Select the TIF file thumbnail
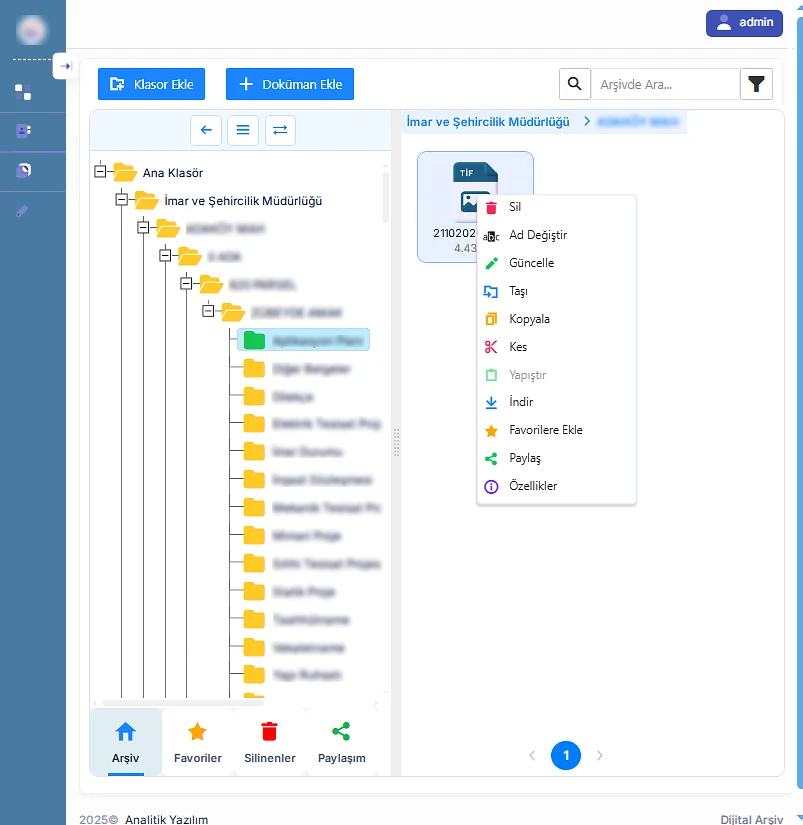 [x=475, y=207]
